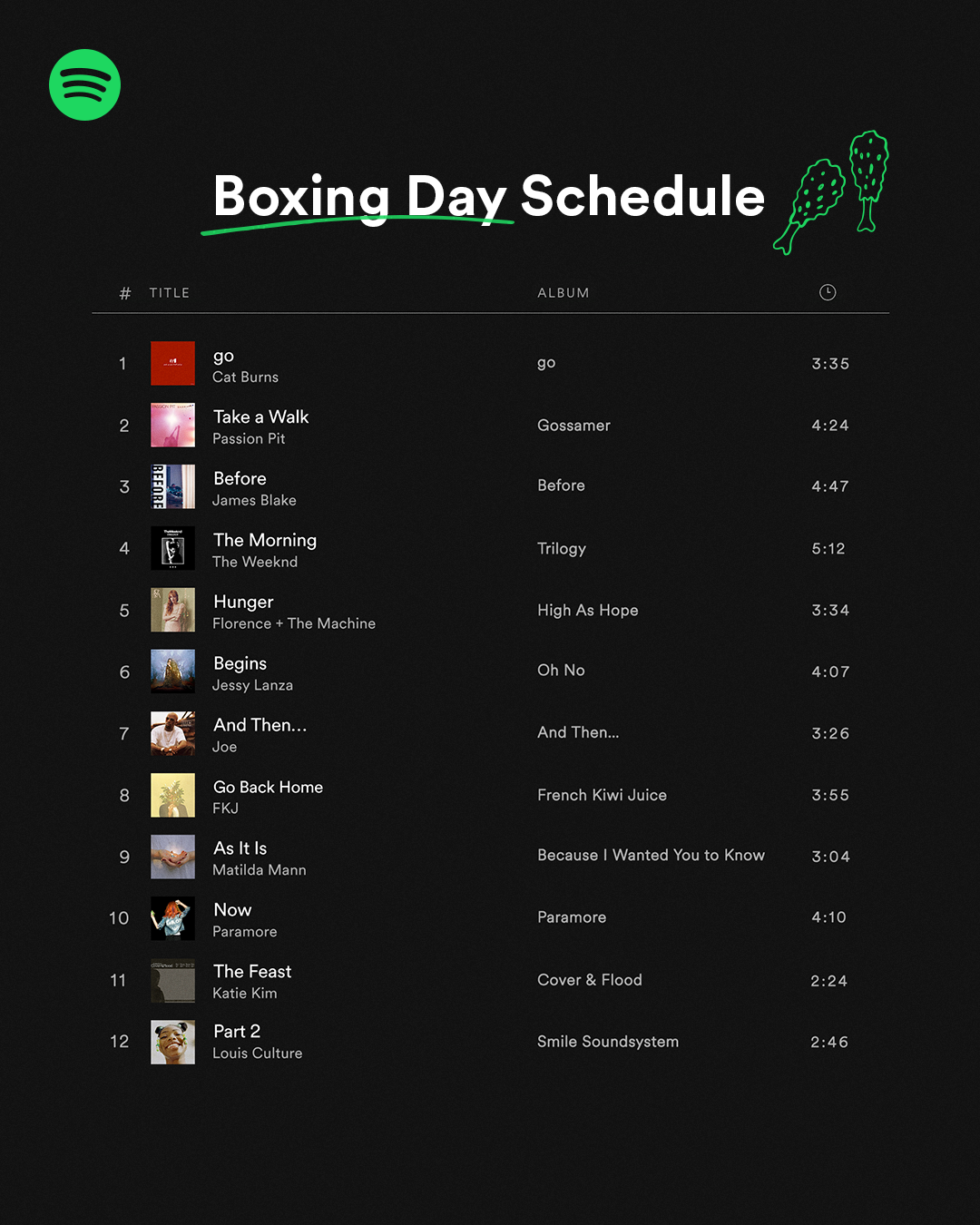The width and height of the screenshot is (980, 1225).
Task: Select the song title 'The Feast'
Action: point(252,972)
